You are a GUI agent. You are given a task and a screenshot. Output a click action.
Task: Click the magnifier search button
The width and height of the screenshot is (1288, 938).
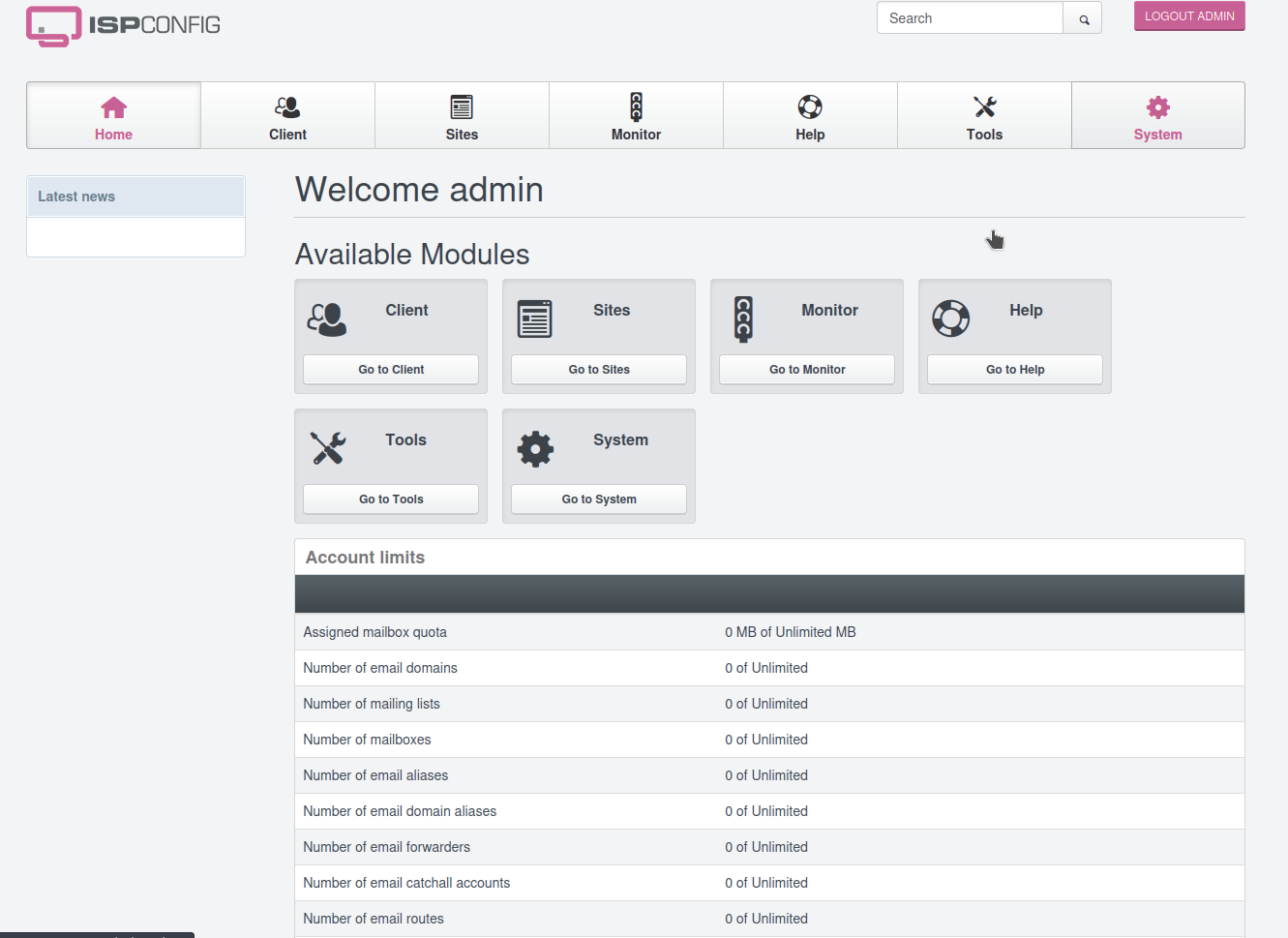[x=1083, y=18]
